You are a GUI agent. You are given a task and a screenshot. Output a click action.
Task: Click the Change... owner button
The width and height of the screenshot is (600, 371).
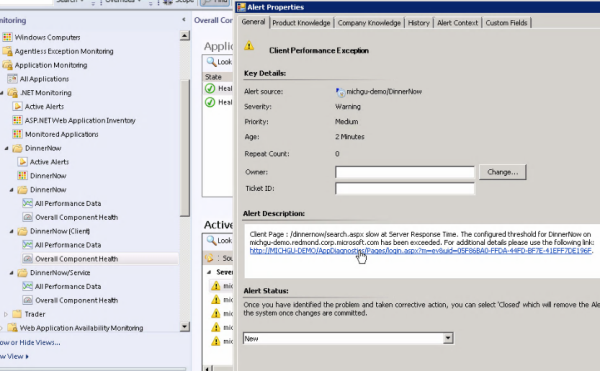point(502,172)
